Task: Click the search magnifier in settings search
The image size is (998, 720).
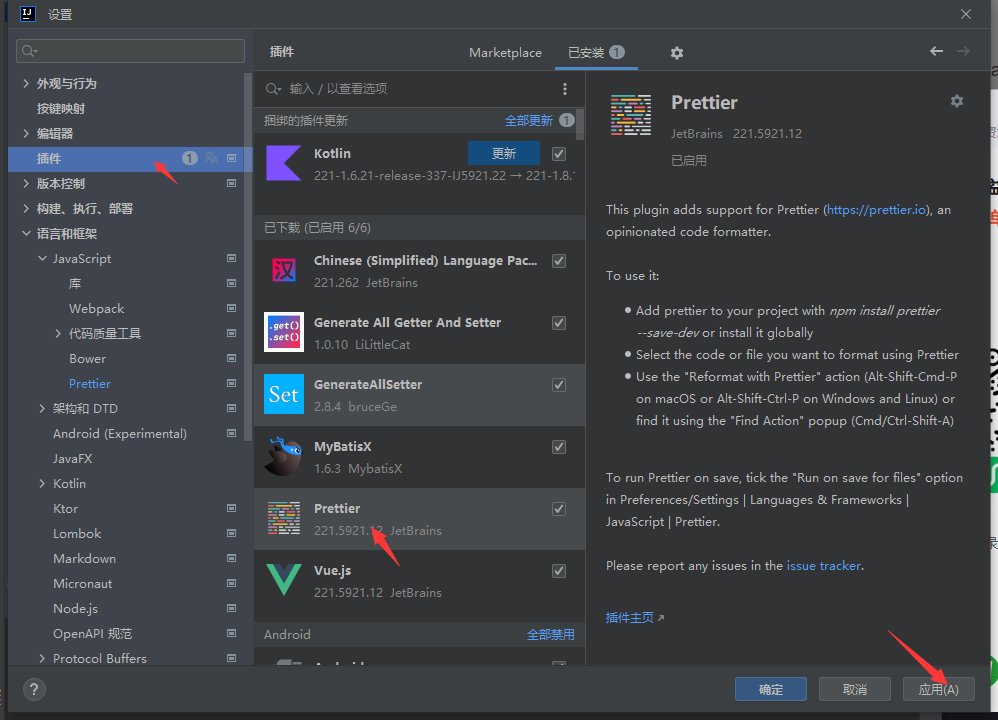Action: click(x=29, y=51)
